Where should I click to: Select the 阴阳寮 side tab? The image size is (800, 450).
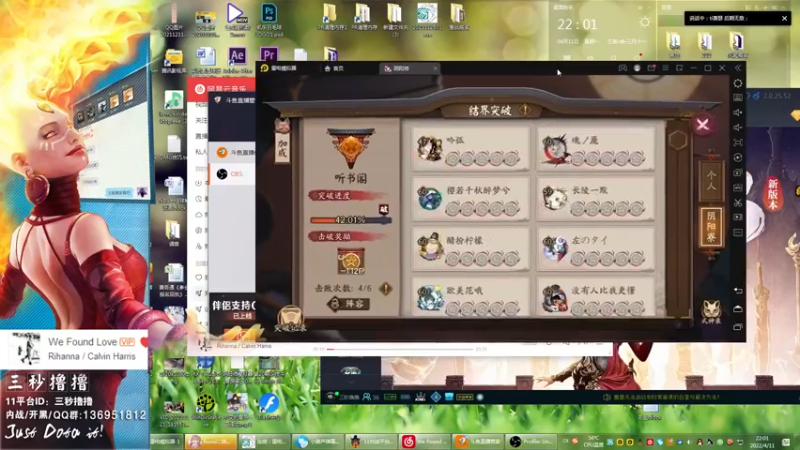tap(711, 227)
